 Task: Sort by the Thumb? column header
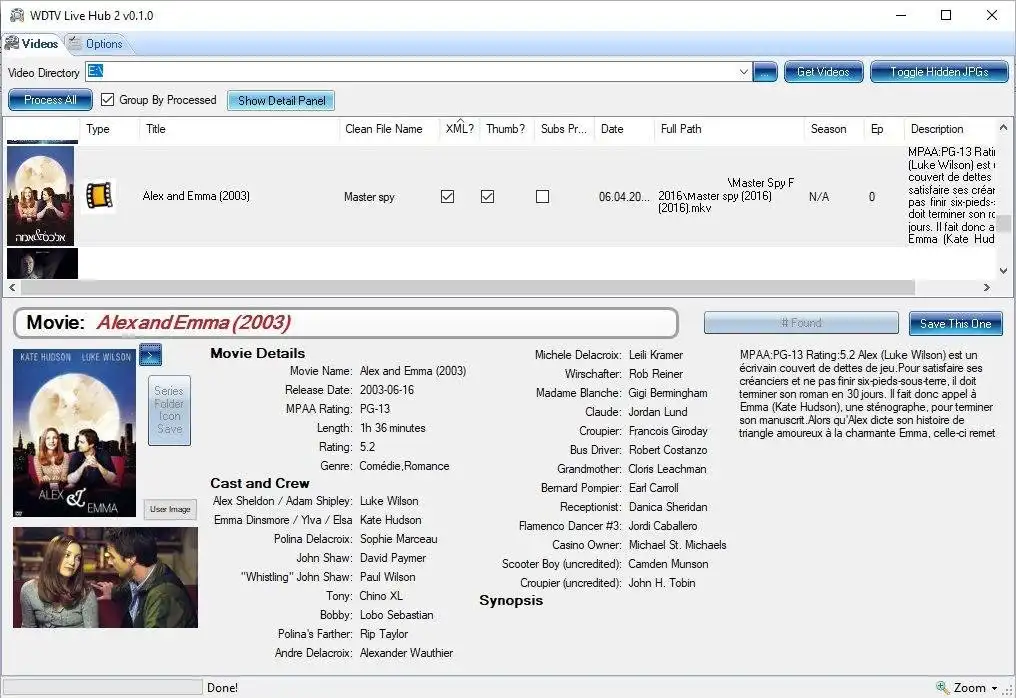pyautogui.click(x=507, y=129)
